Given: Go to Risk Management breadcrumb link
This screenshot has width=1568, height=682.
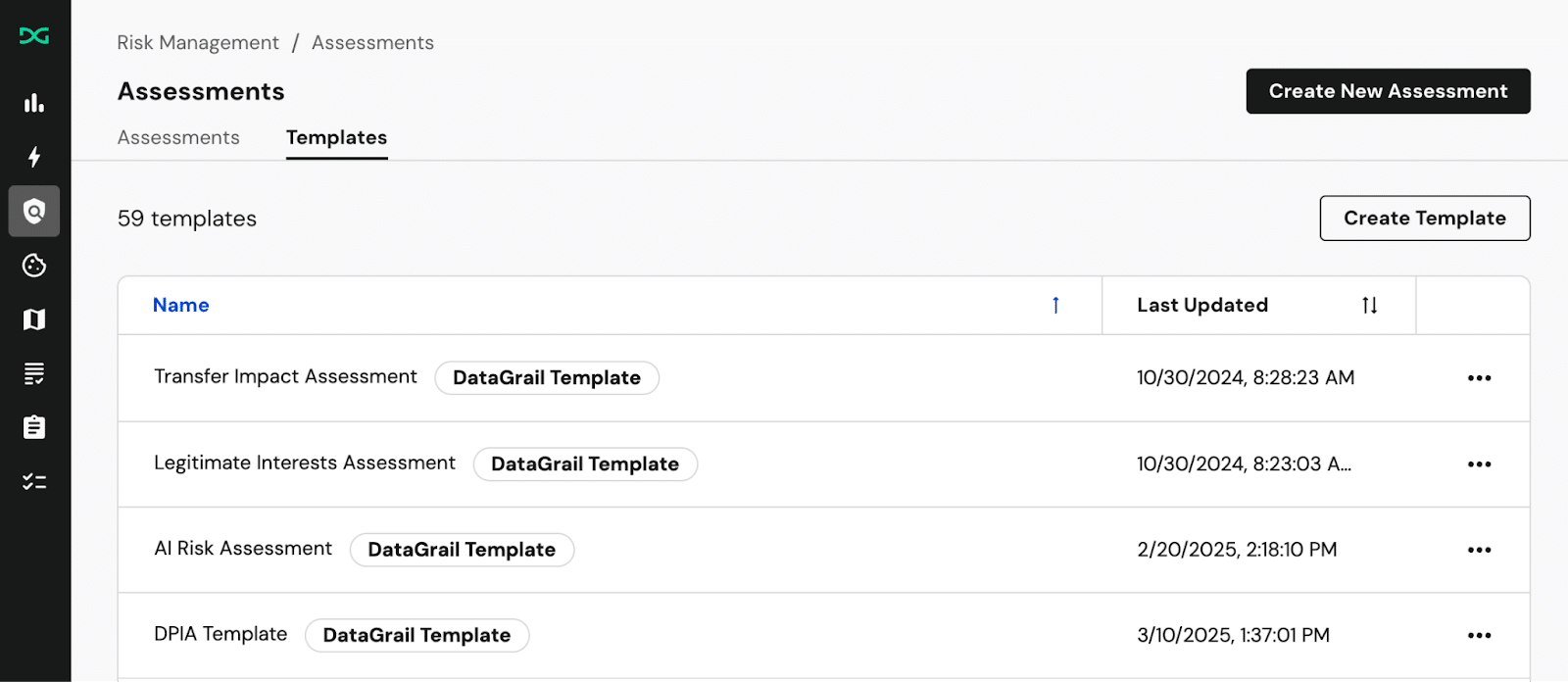Looking at the screenshot, I should click(198, 43).
